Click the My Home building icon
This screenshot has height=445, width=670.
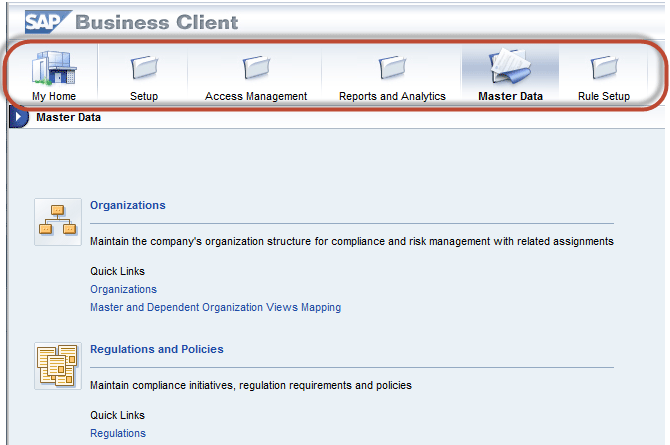pos(54,68)
